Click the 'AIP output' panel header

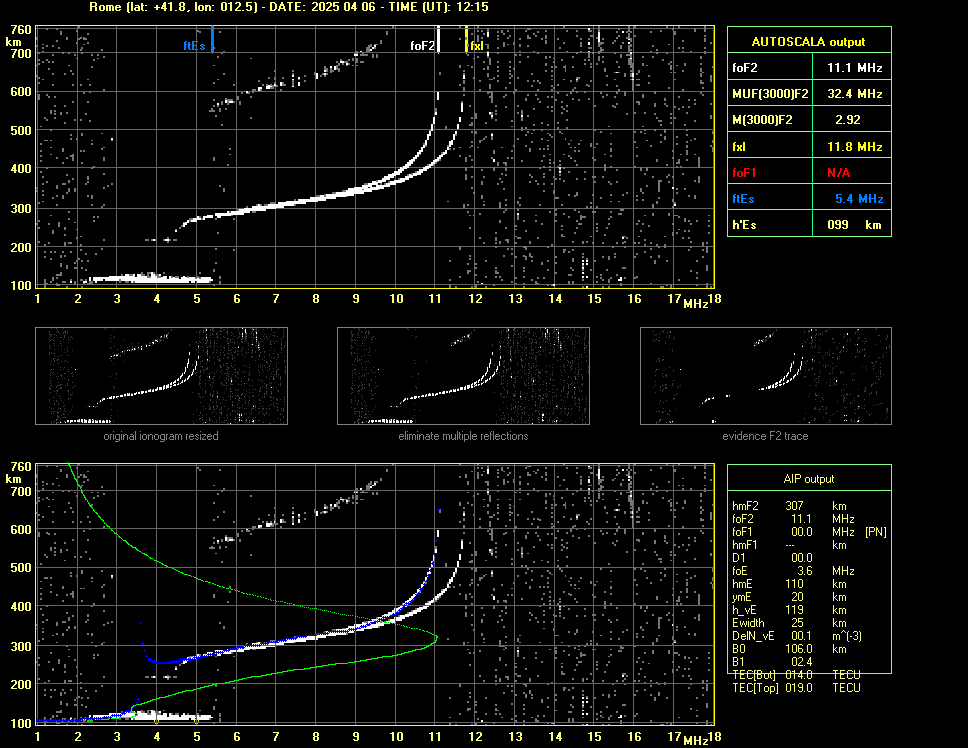coord(809,479)
